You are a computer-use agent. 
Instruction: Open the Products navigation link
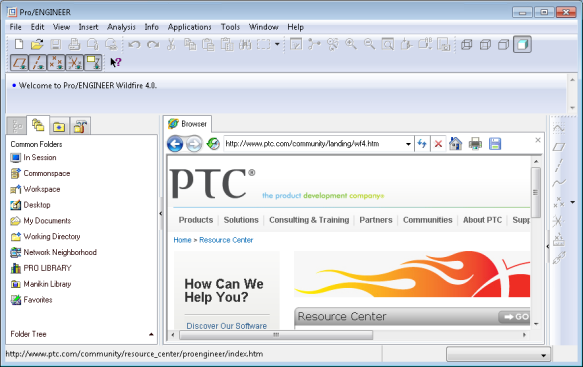[x=196, y=220]
